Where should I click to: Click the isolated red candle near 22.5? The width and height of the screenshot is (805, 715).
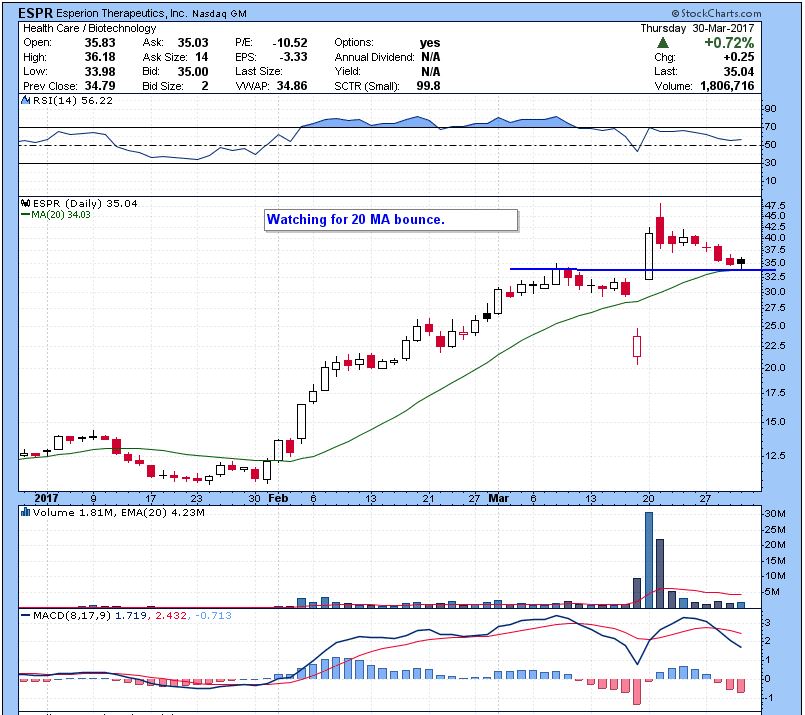(x=637, y=346)
